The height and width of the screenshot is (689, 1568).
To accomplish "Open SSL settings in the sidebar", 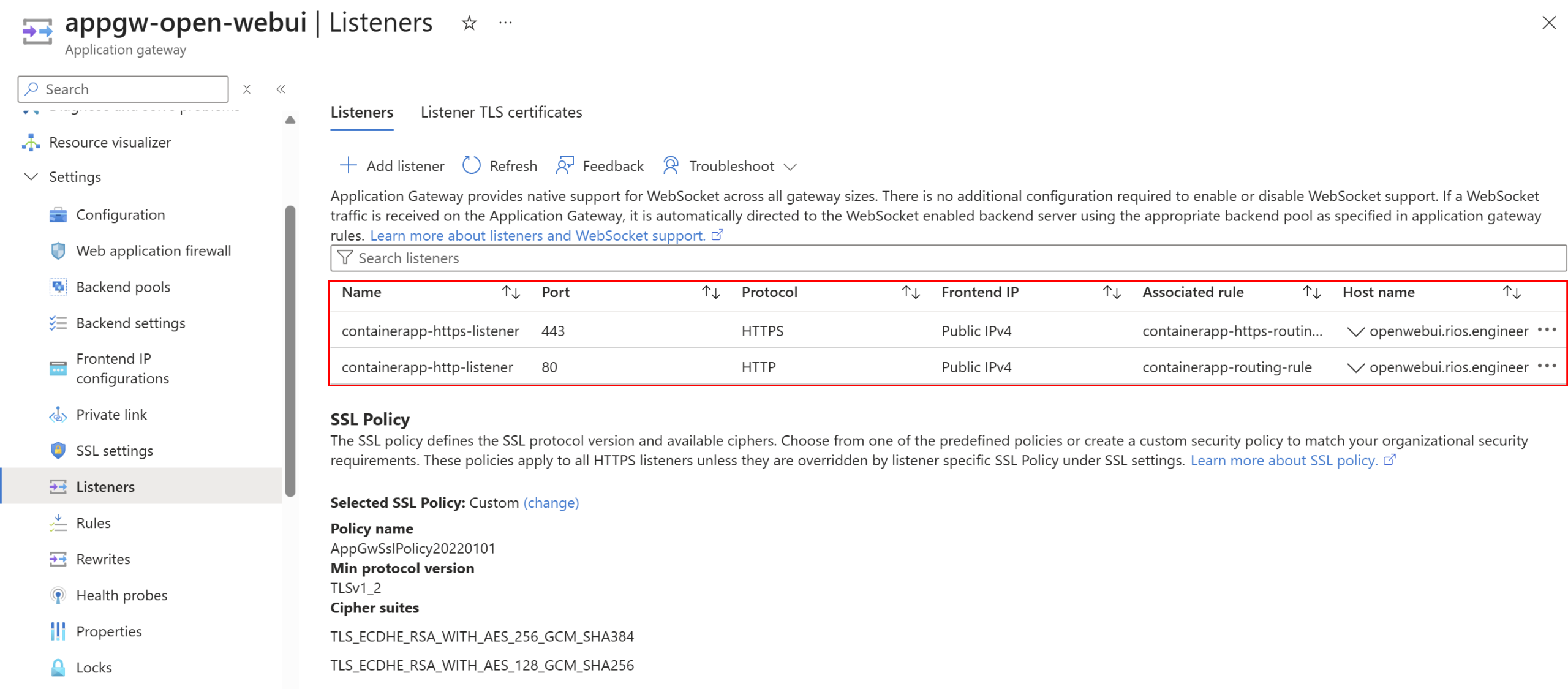I will pos(114,450).
